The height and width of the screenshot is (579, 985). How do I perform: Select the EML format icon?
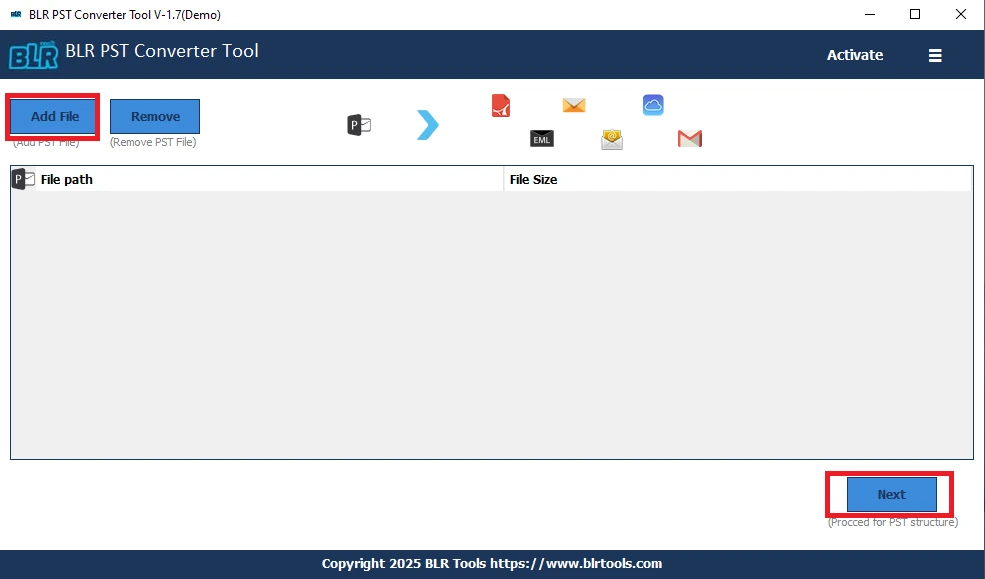point(541,139)
